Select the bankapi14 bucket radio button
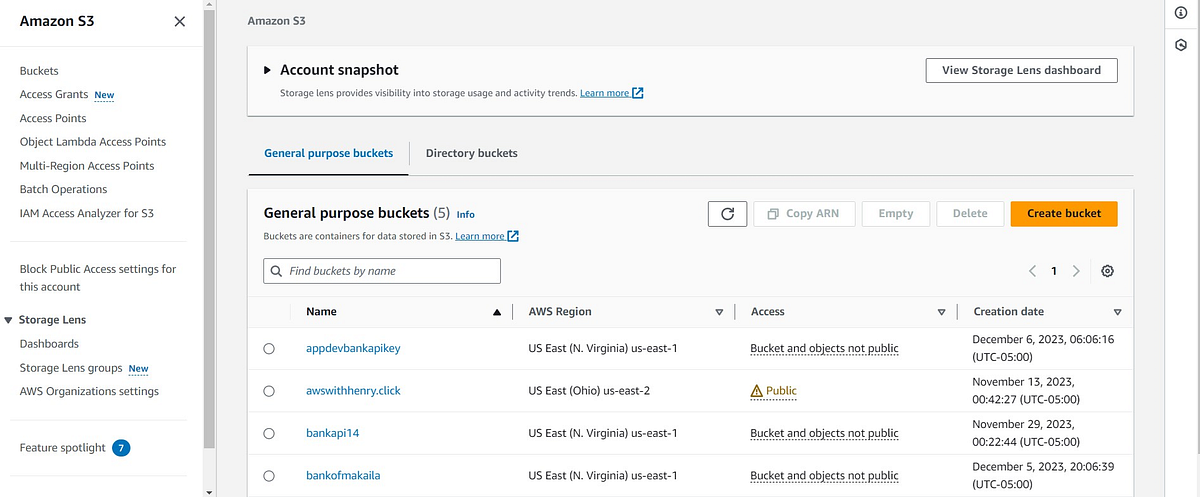 [269, 433]
